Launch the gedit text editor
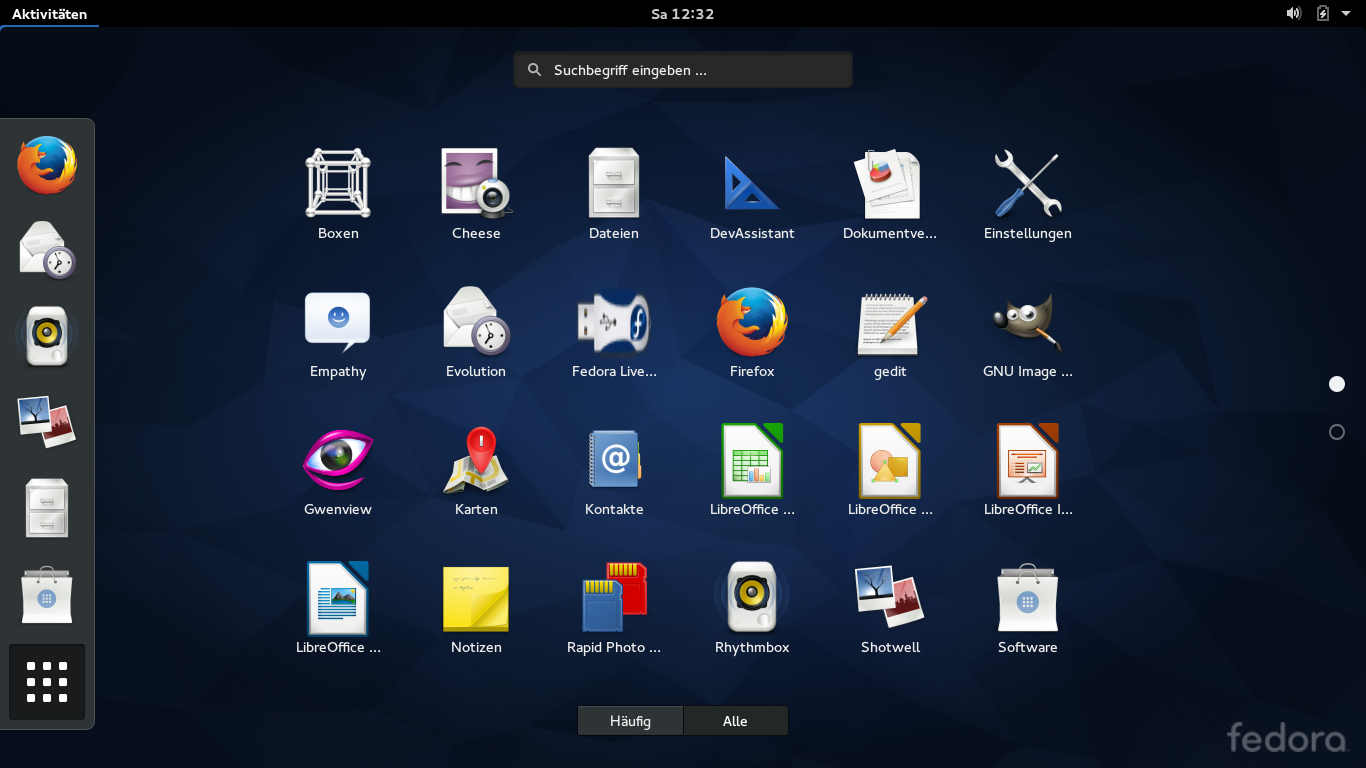Viewport: 1366px width, 768px height. 890,322
